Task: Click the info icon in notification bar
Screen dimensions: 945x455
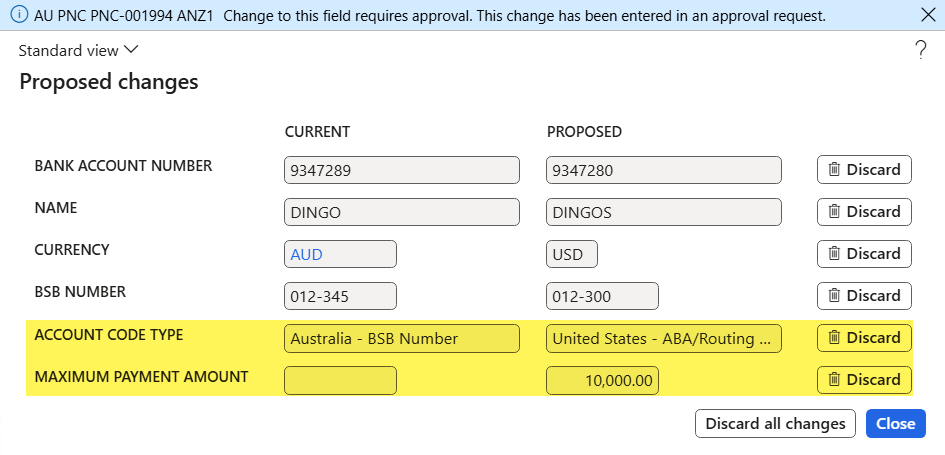Action: coord(19,15)
